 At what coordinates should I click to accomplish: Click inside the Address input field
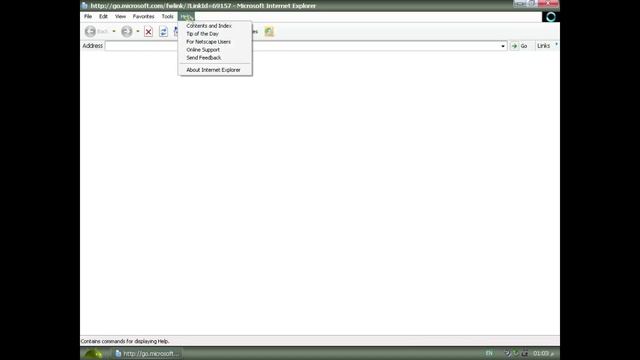[302, 46]
